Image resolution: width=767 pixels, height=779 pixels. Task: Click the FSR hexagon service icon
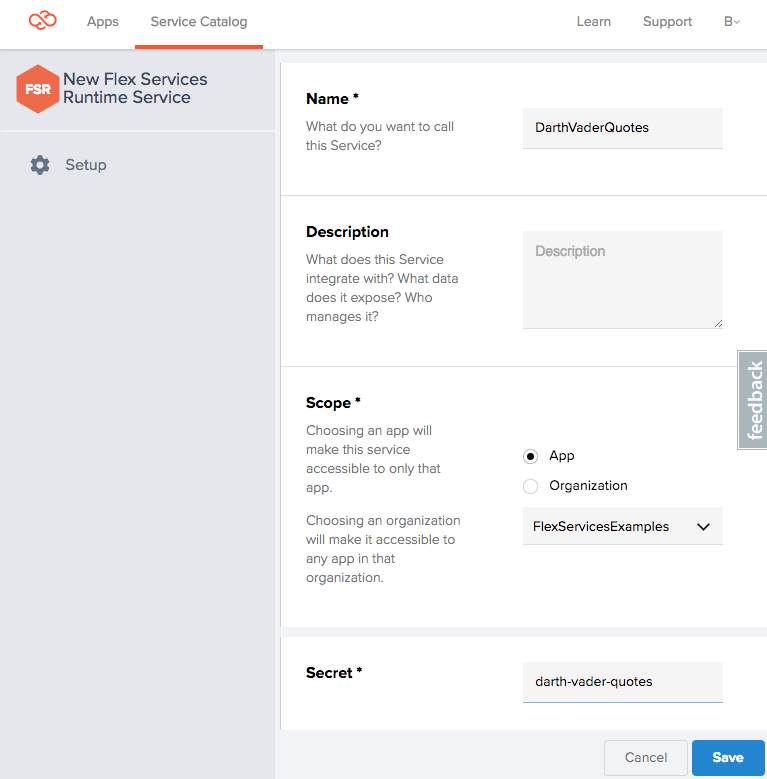coord(38,89)
